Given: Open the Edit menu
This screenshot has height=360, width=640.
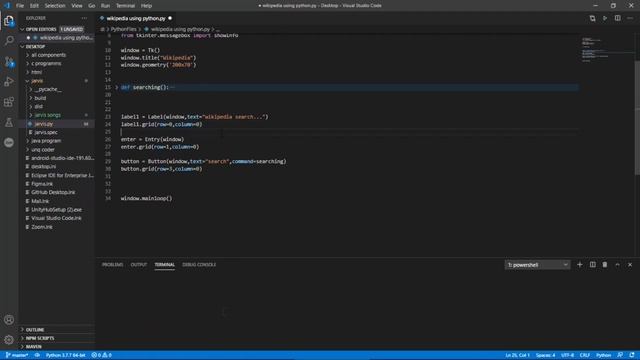Looking at the screenshot, I should (x=34, y=6).
